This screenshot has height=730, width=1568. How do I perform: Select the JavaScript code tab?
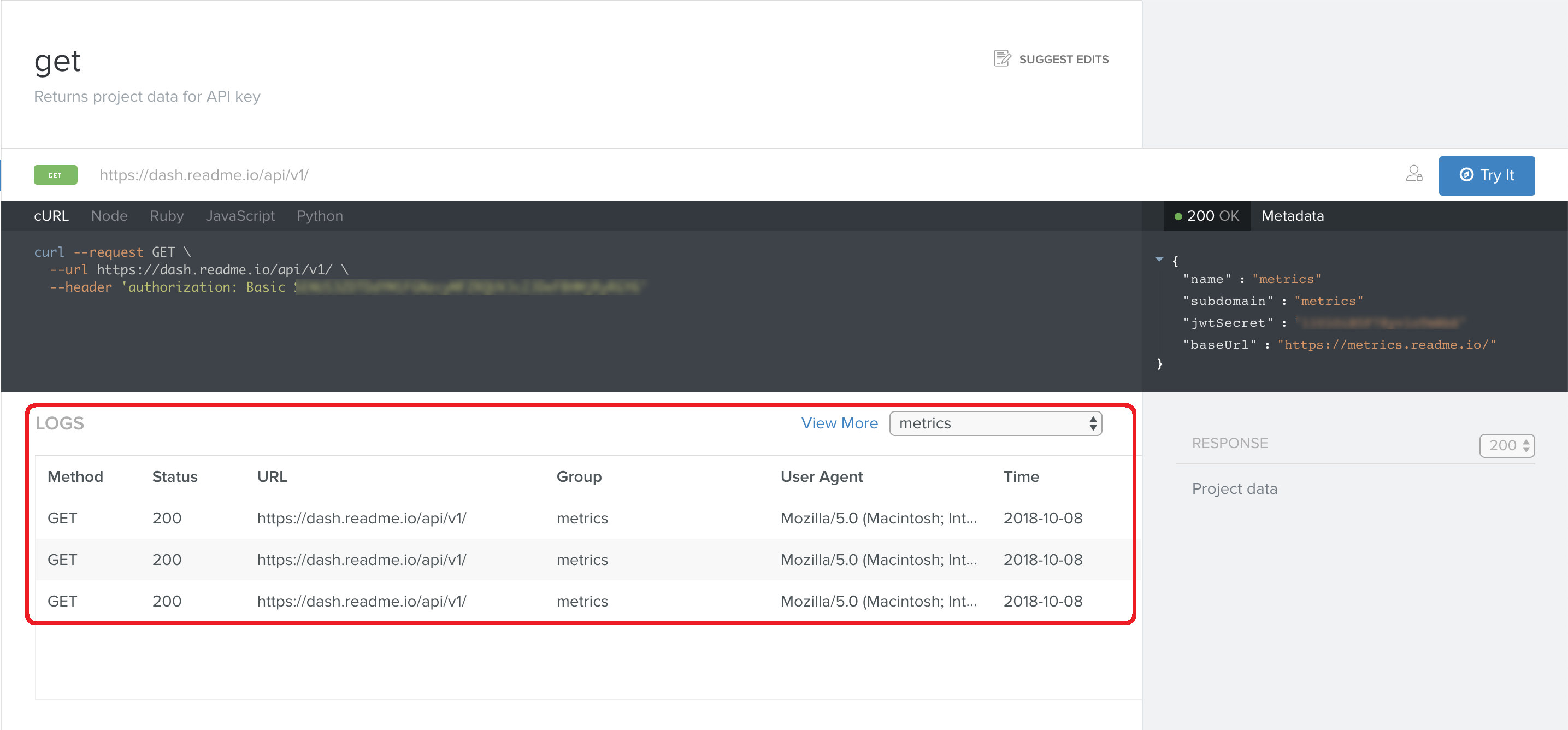tap(240, 216)
